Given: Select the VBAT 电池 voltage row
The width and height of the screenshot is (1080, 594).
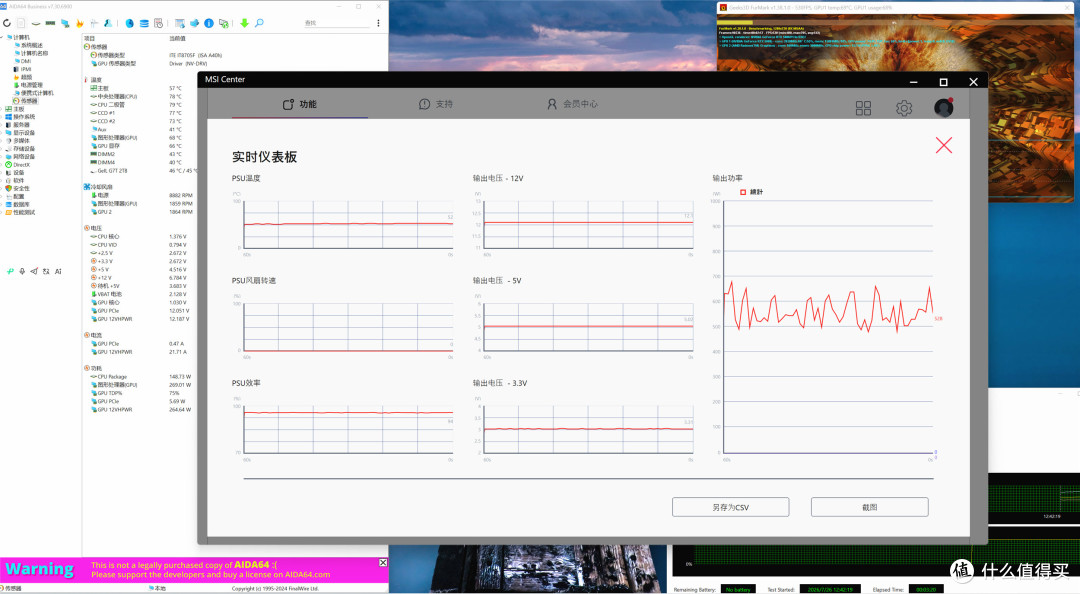Looking at the screenshot, I should 138,294.
